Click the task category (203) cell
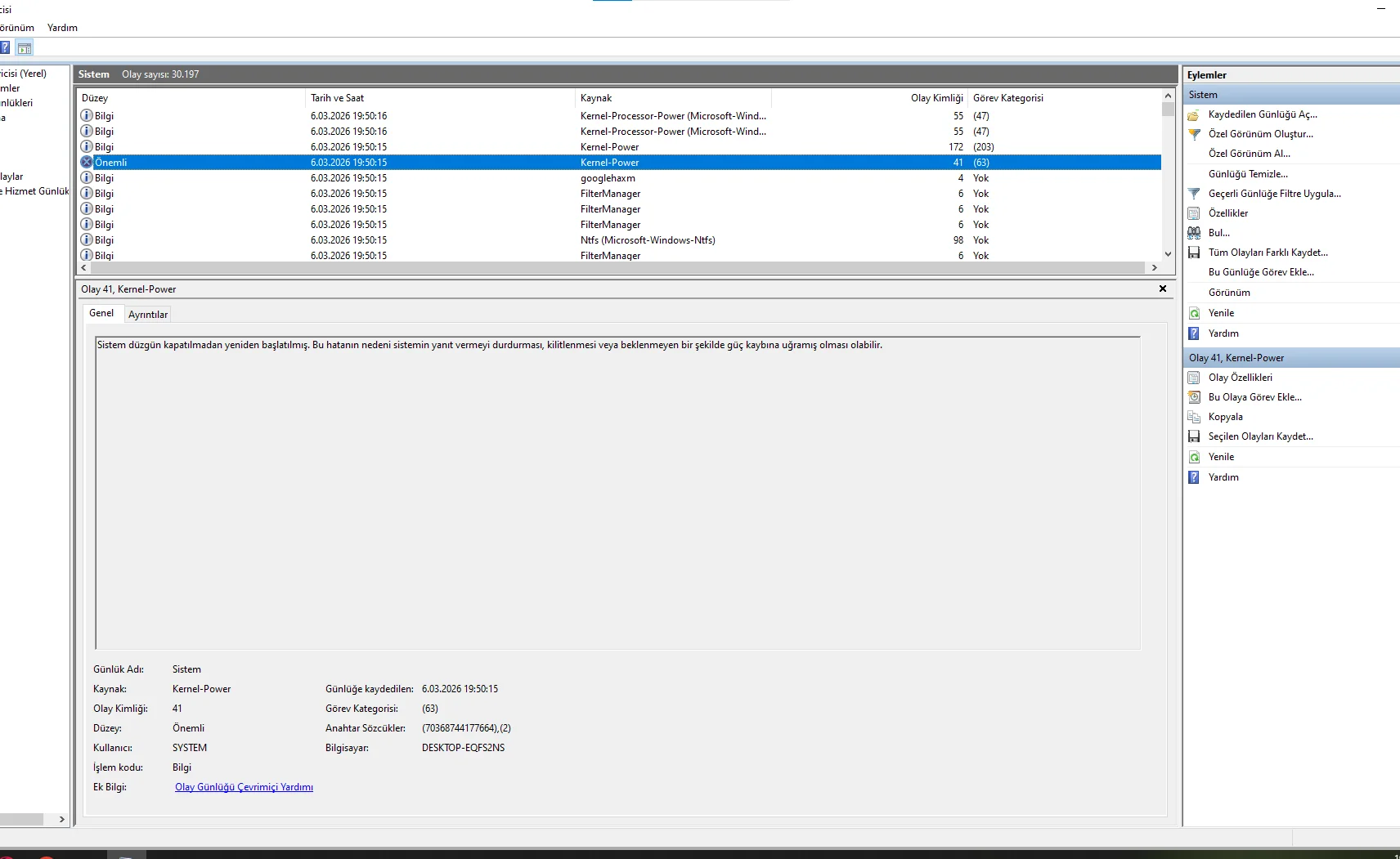 pyautogui.click(x=984, y=147)
